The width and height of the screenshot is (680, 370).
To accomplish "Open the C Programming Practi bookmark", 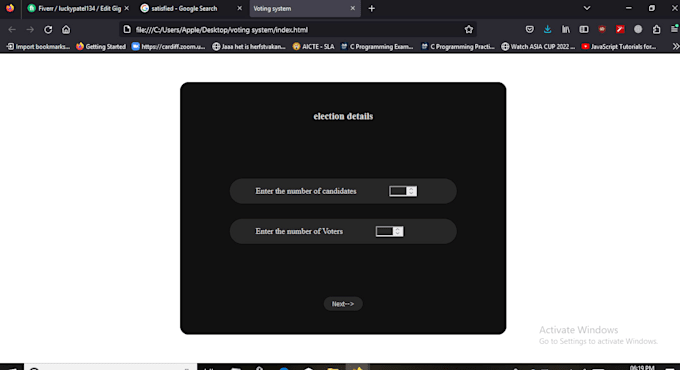I will 458,46.
